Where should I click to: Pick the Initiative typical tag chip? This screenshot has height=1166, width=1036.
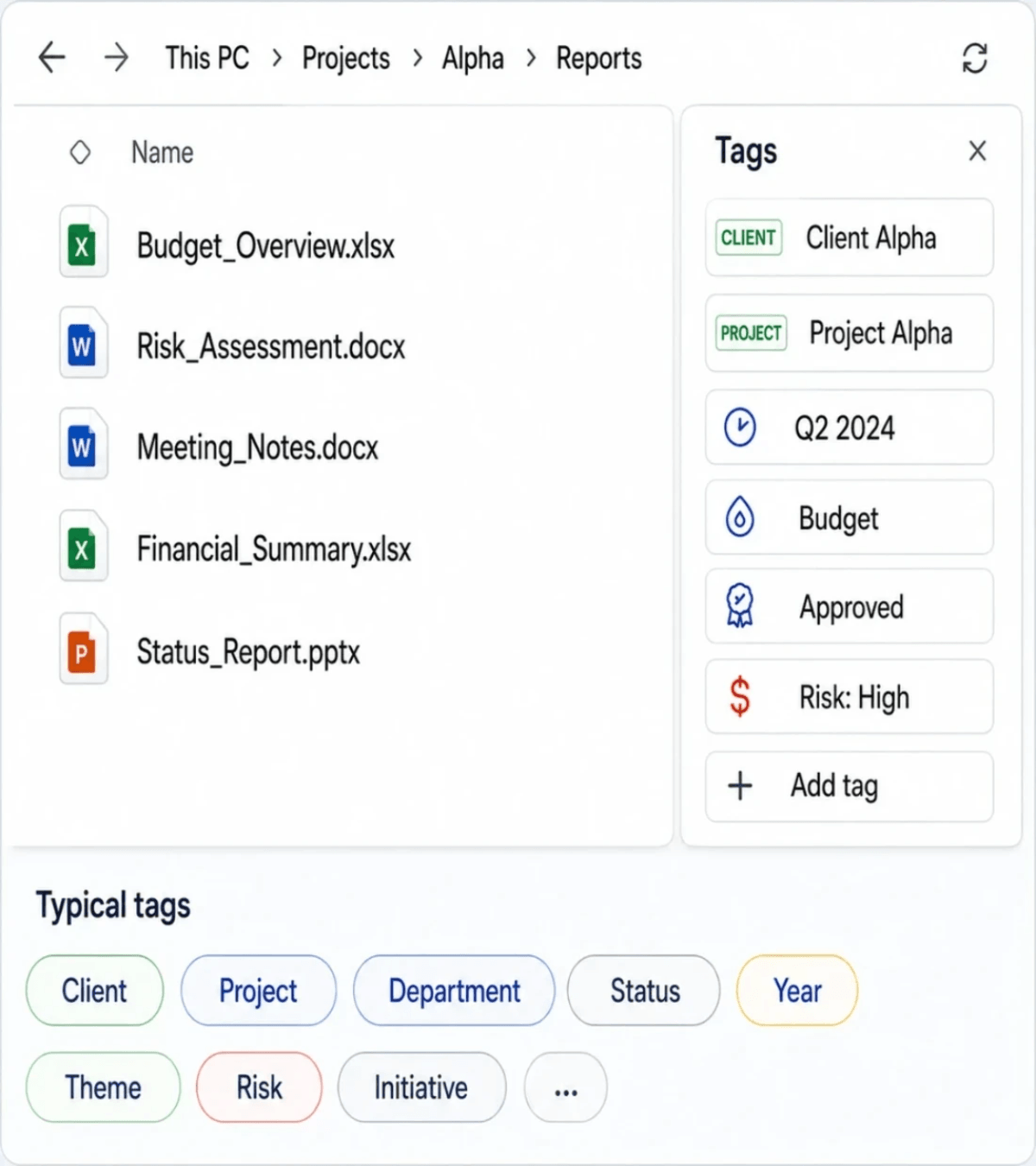click(421, 1087)
